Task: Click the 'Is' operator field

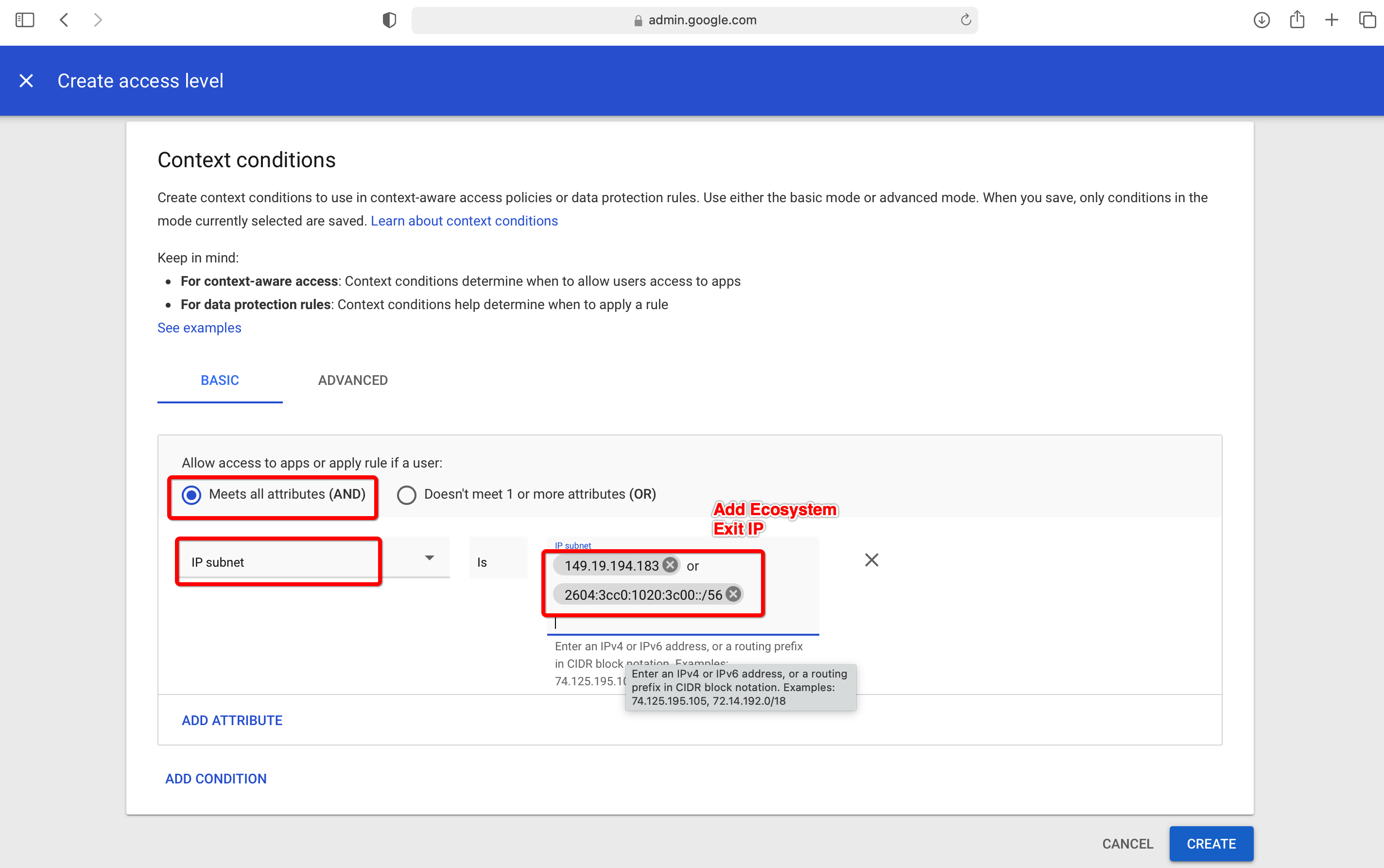Action: click(x=498, y=558)
